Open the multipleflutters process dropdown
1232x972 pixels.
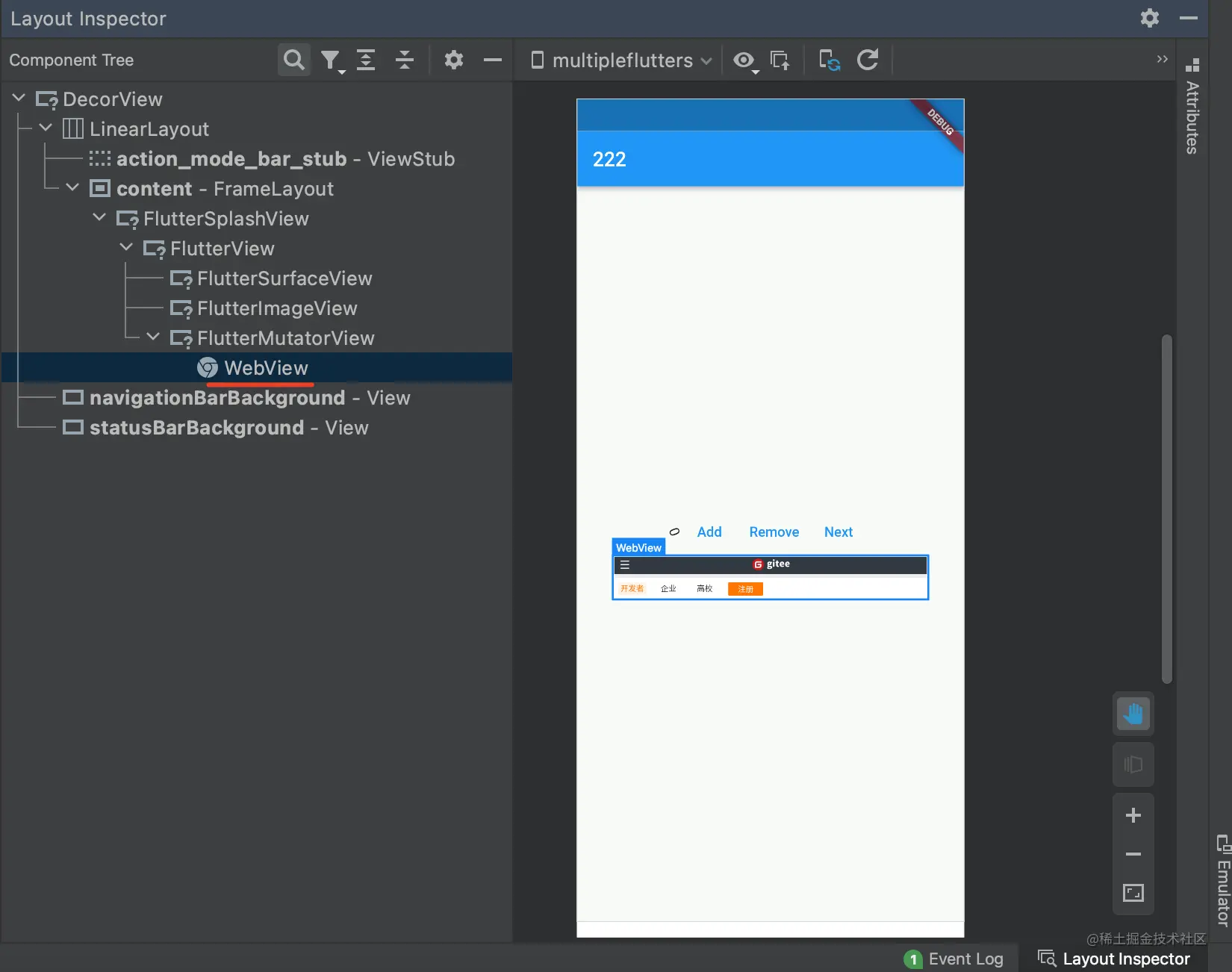(x=621, y=60)
